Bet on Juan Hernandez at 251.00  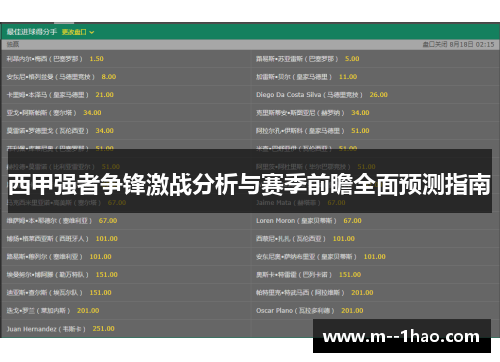(x=104, y=329)
